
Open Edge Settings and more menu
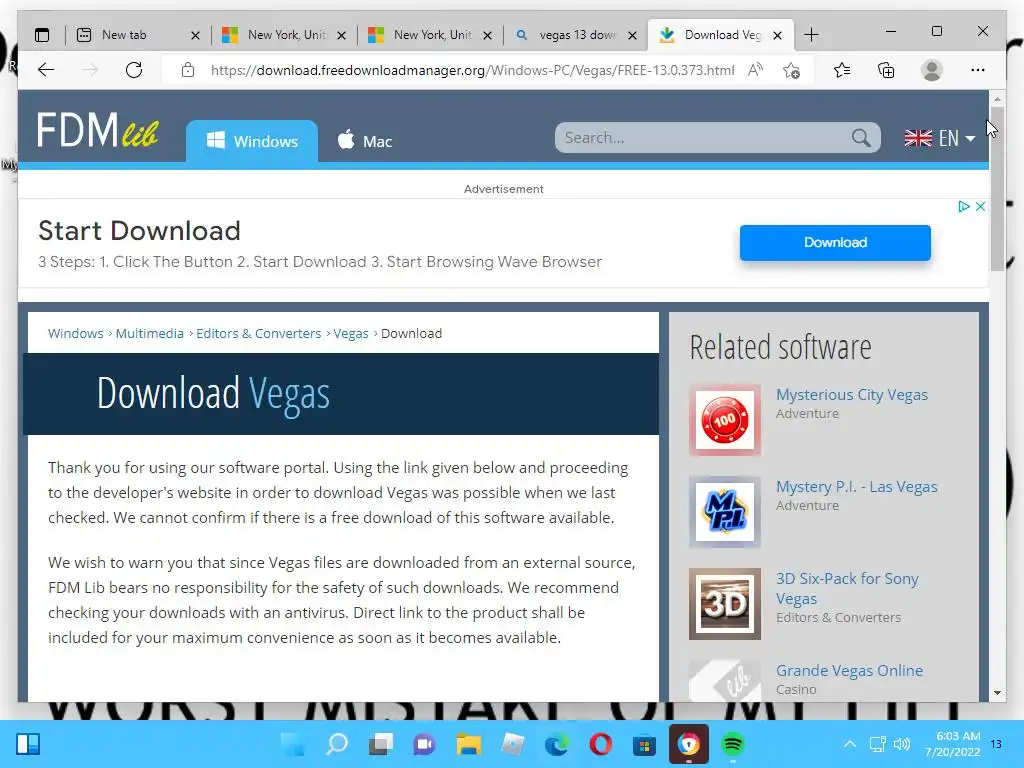[978, 70]
